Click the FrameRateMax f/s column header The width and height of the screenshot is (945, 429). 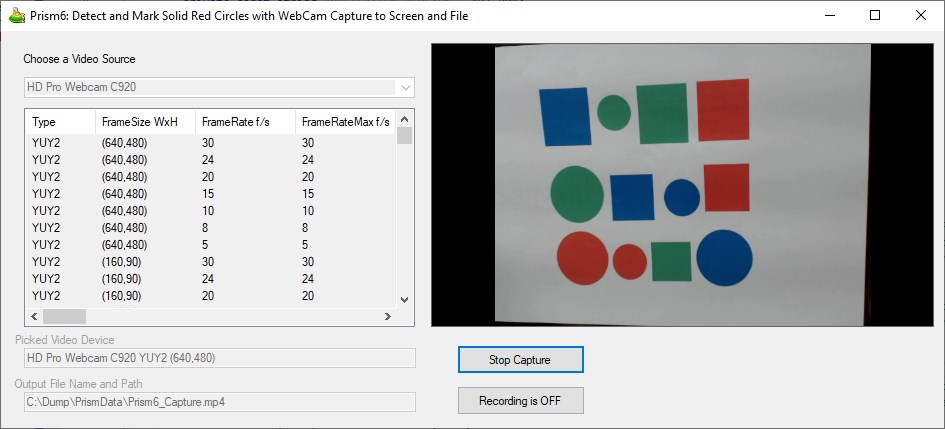tap(344, 122)
